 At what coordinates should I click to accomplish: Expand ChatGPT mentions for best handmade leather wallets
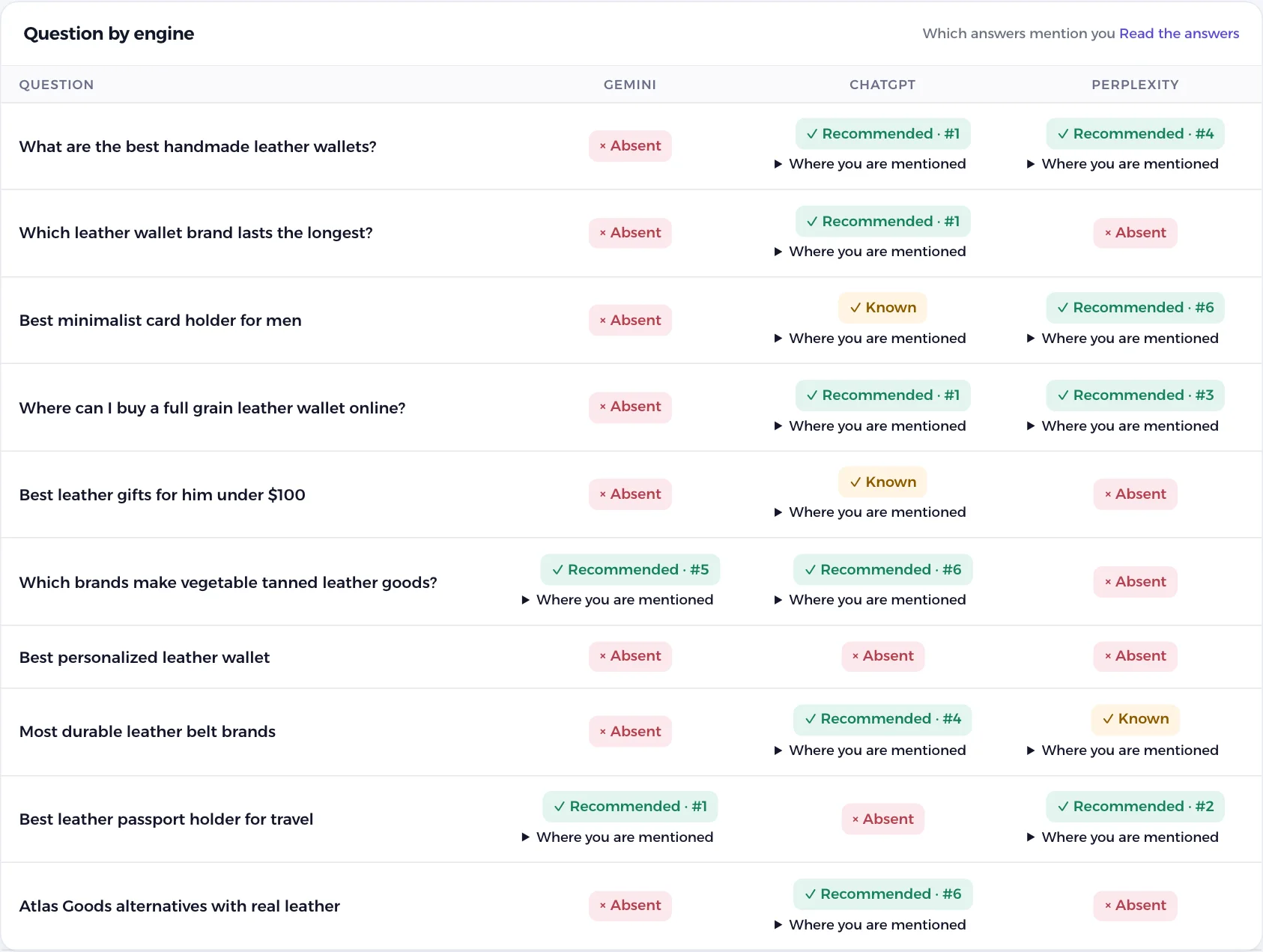click(x=870, y=163)
